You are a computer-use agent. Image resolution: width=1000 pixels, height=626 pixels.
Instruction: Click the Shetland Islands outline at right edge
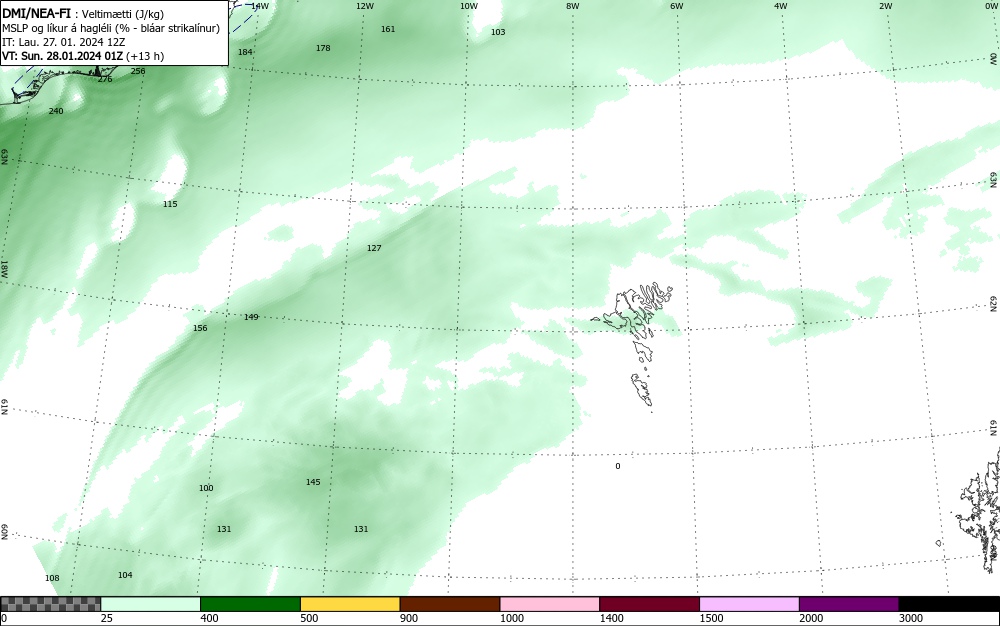pos(982,510)
